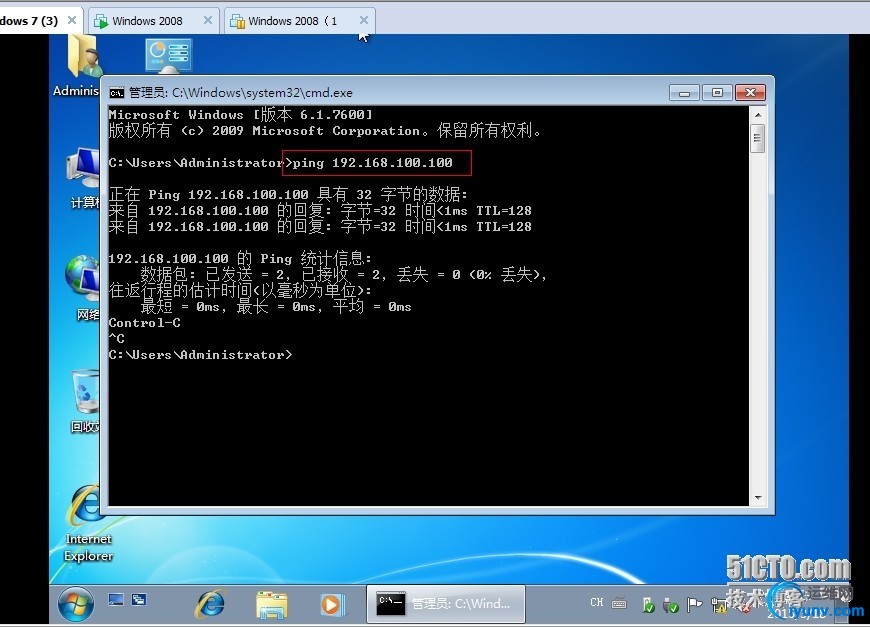This screenshot has height=627, width=870.
Task: Open Windows Explorer folder icon in taskbar
Action: (271, 604)
